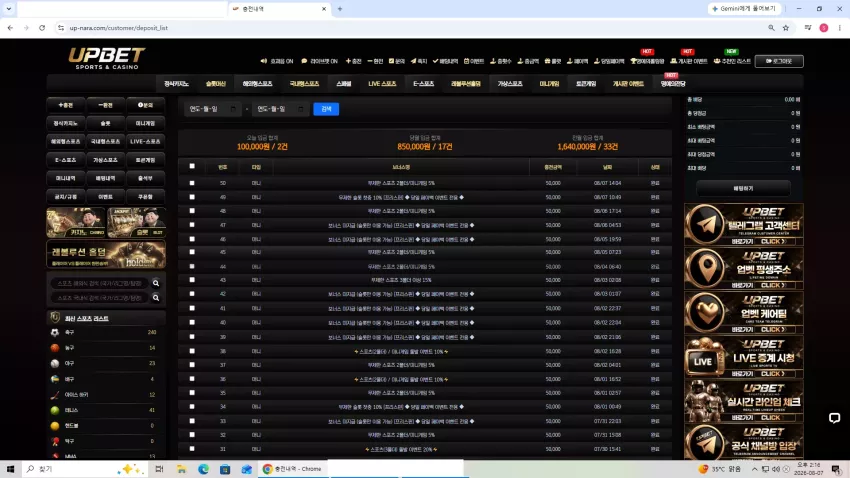Check the box for row 50
This screenshot has height=478, width=850.
(x=192, y=183)
